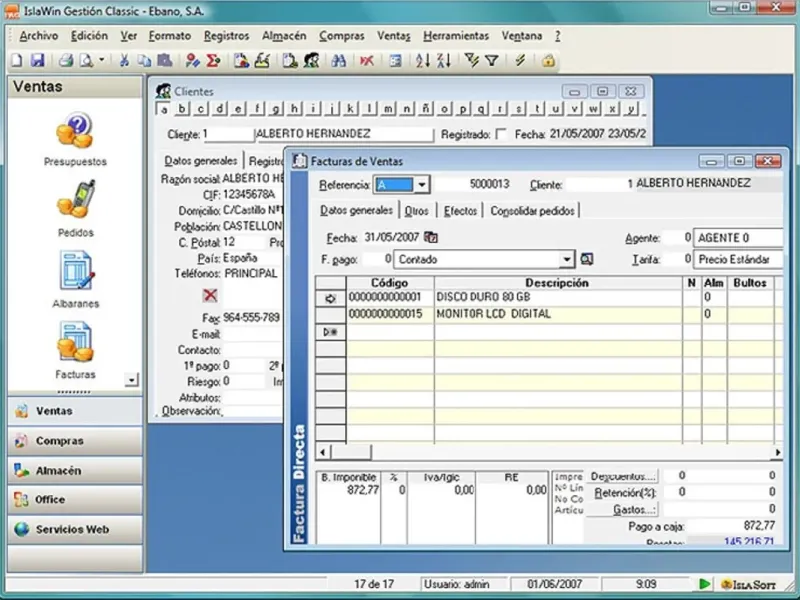Click the Print preview magnifier icon
This screenshot has width=800, height=600.
click(86, 61)
